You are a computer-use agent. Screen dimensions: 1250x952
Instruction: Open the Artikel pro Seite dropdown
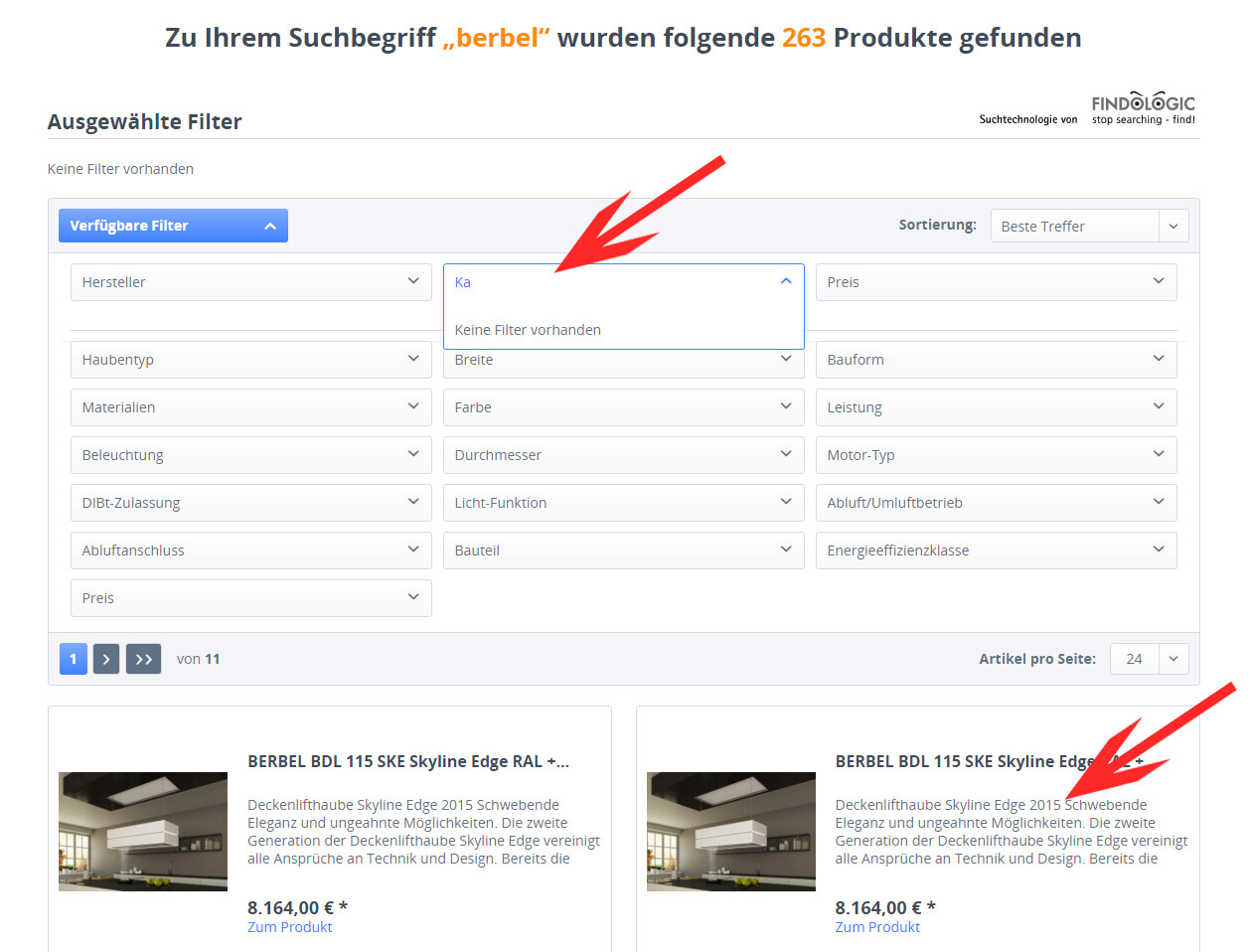pos(1149,659)
